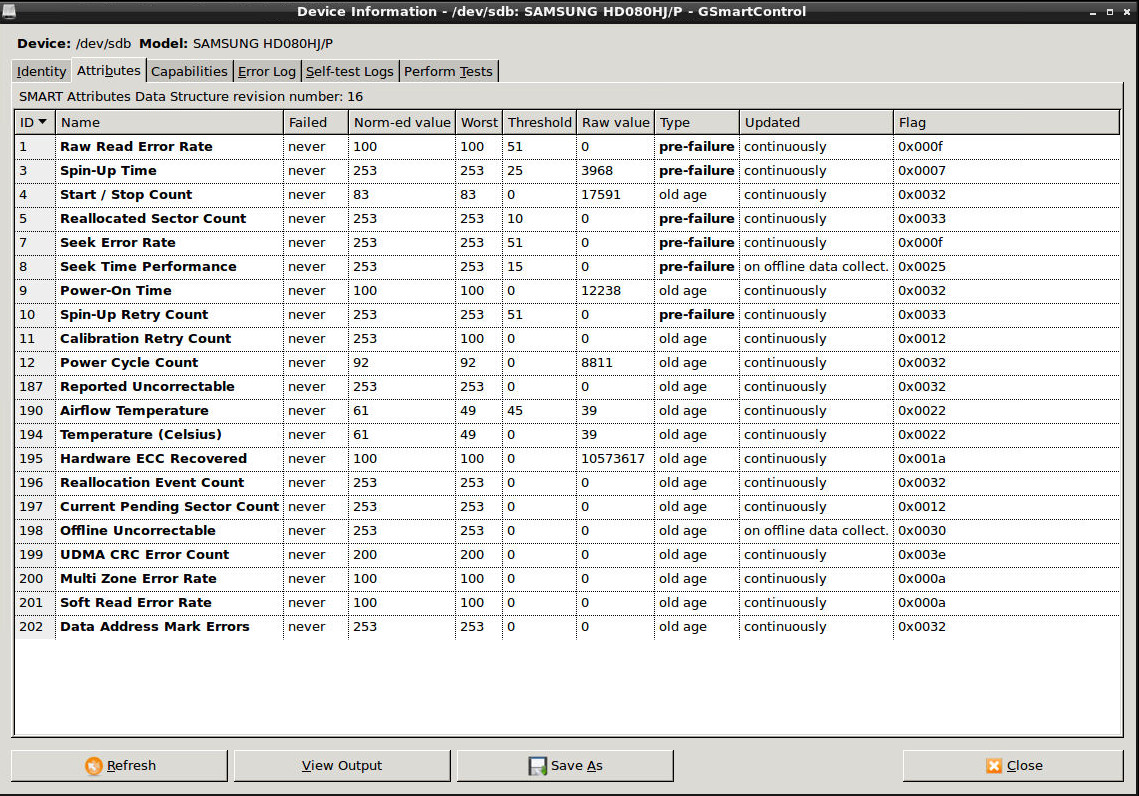
Task: Select the Reallocated Sector Count row
Action: tap(153, 219)
